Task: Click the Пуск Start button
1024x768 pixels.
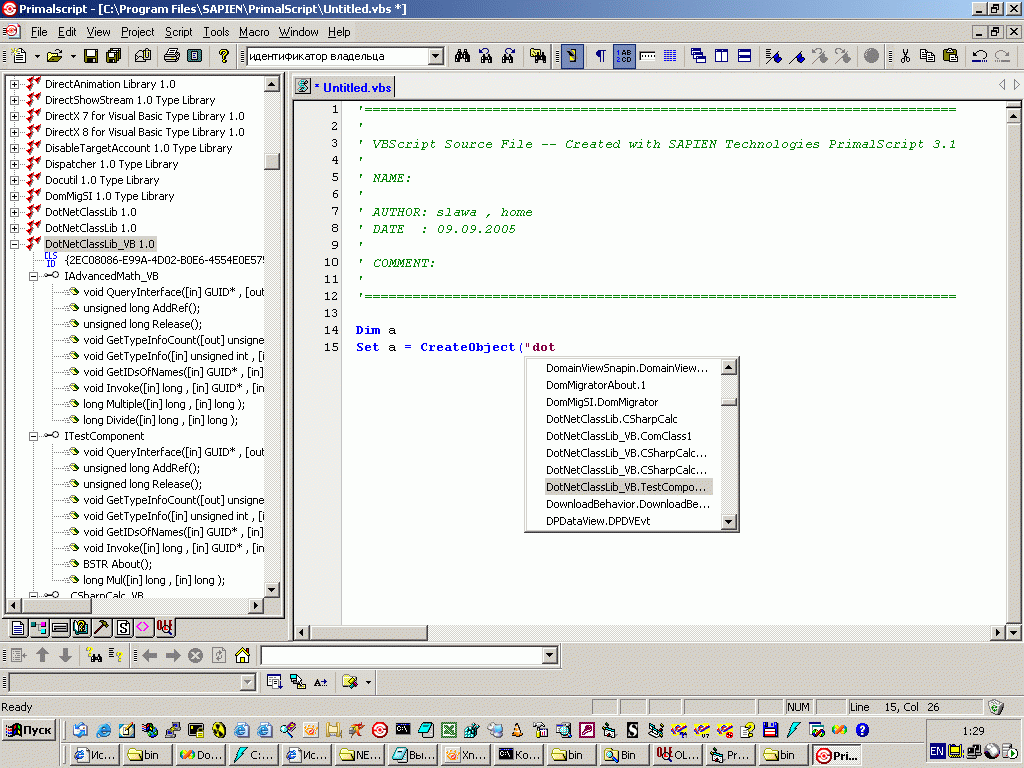Action: point(29,730)
